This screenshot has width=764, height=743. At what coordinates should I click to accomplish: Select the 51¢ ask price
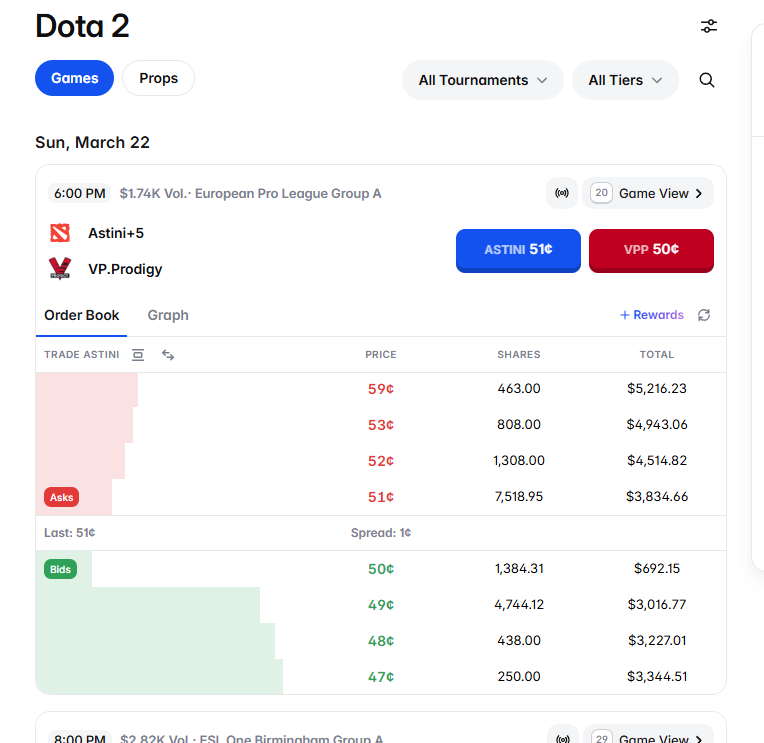coord(381,497)
